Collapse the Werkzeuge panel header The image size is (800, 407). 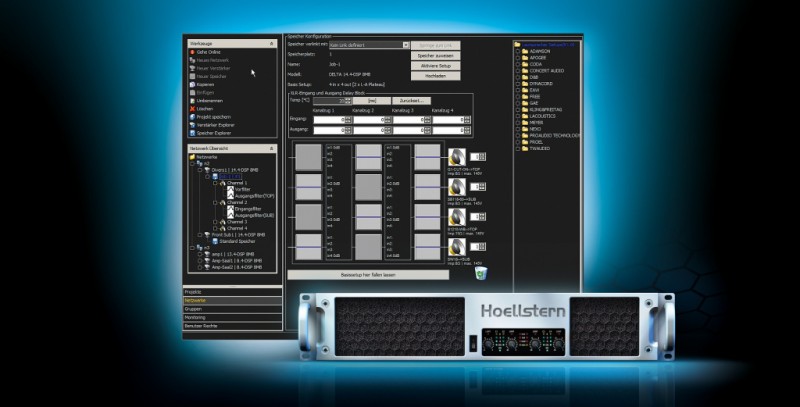coord(271,44)
